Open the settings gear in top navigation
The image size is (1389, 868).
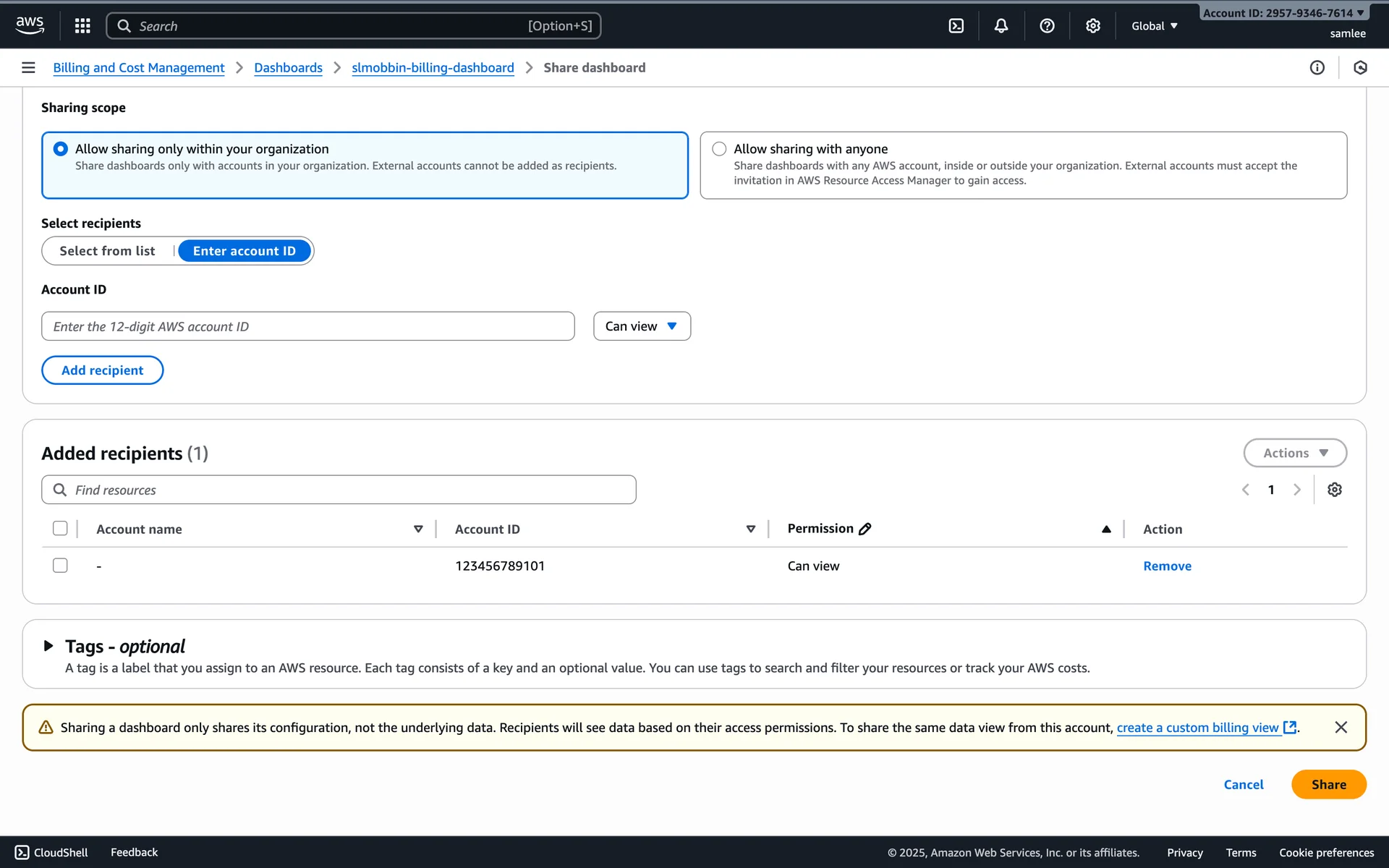(1092, 26)
